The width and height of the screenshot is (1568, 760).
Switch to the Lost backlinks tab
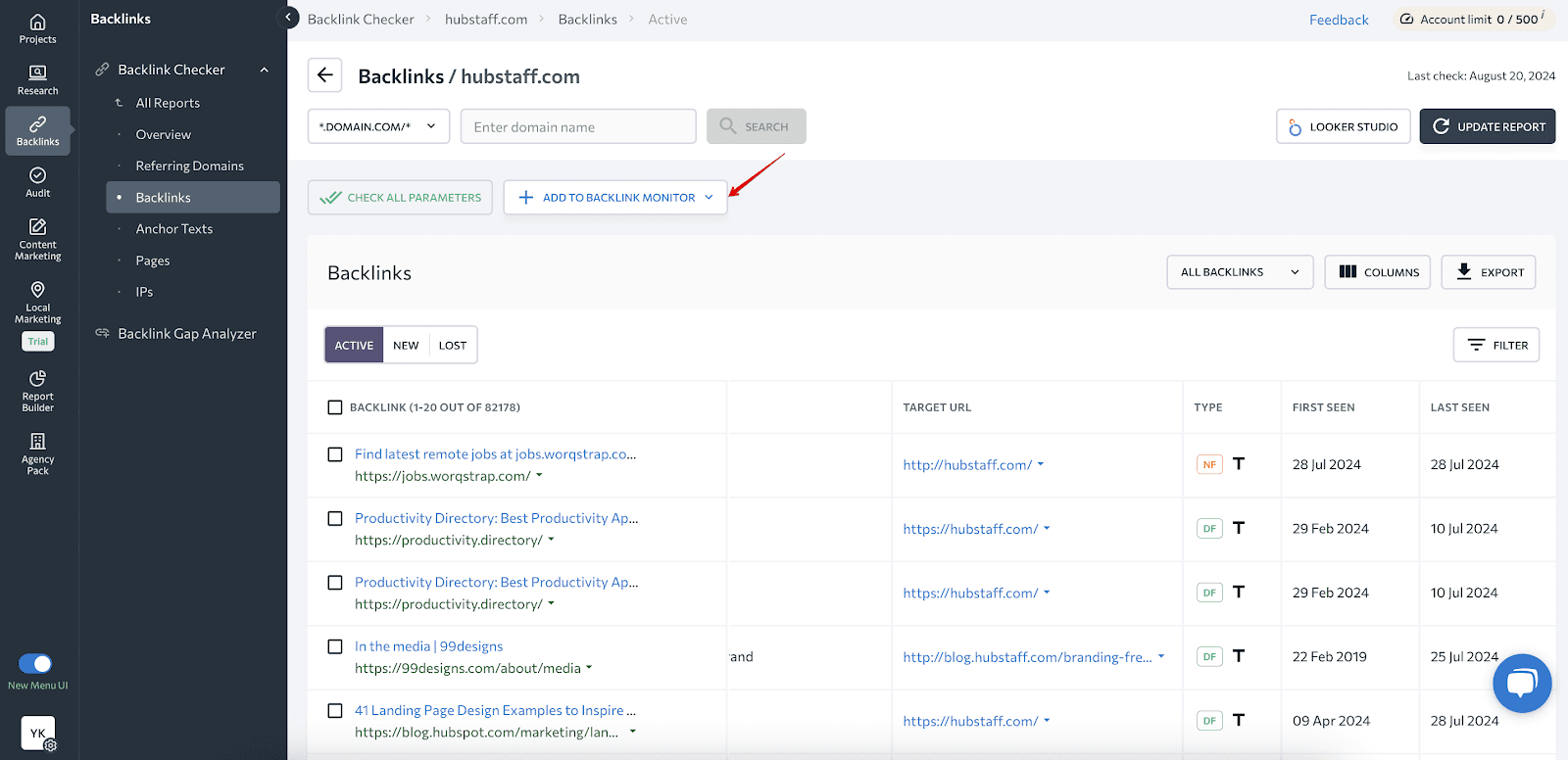pyautogui.click(x=453, y=345)
